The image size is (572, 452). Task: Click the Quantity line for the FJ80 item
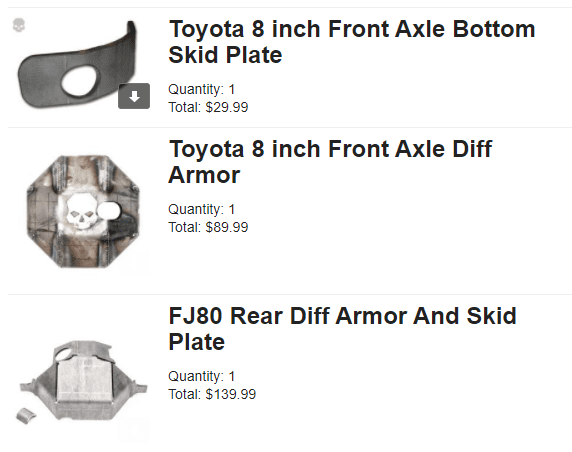tap(202, 376)
